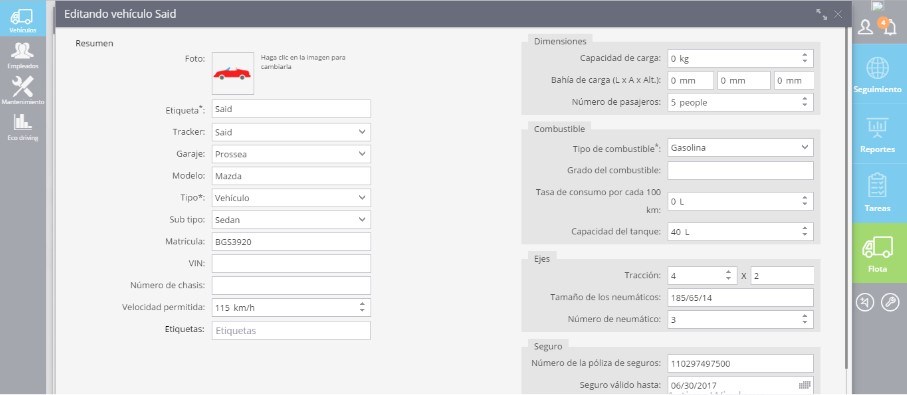Open the Sub tipo dropdown
The width and height of the screenshot is (907, 395).
coord(291,220)
